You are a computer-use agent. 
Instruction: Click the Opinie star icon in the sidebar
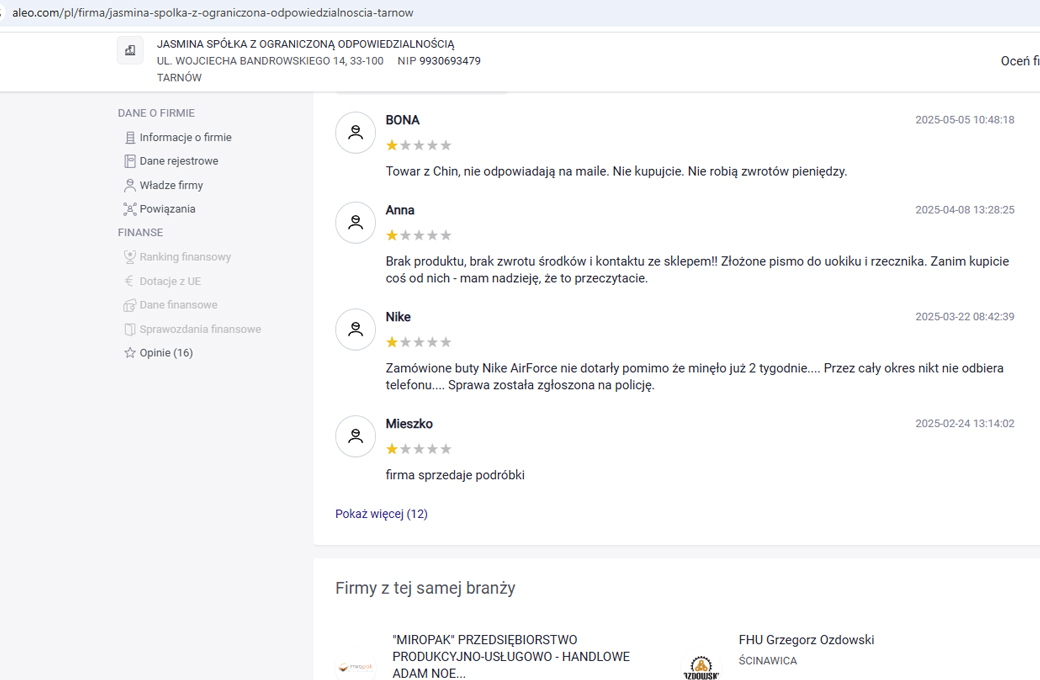click(x=130, y=353)
